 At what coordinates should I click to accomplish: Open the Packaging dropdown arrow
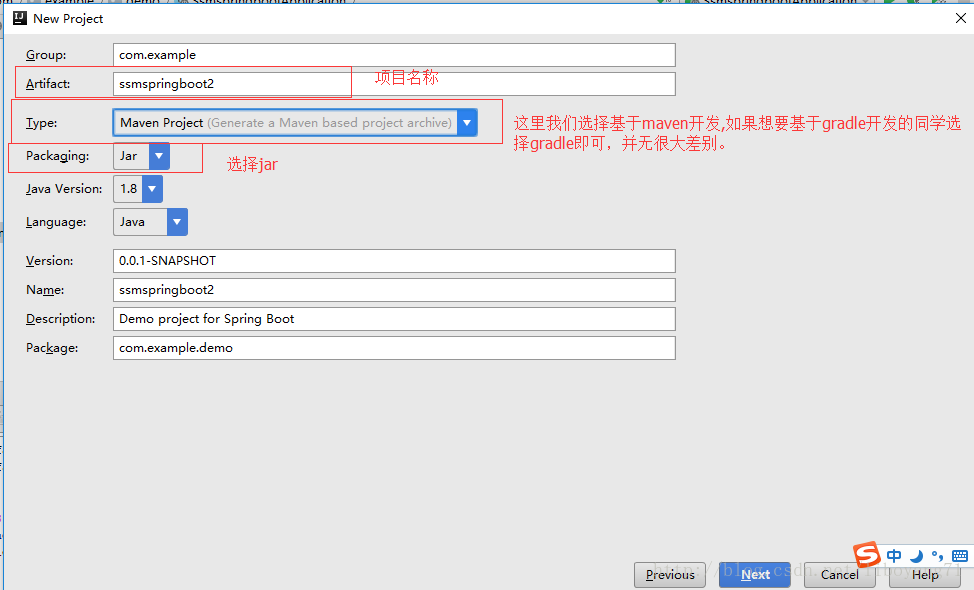tap(159, 156)
